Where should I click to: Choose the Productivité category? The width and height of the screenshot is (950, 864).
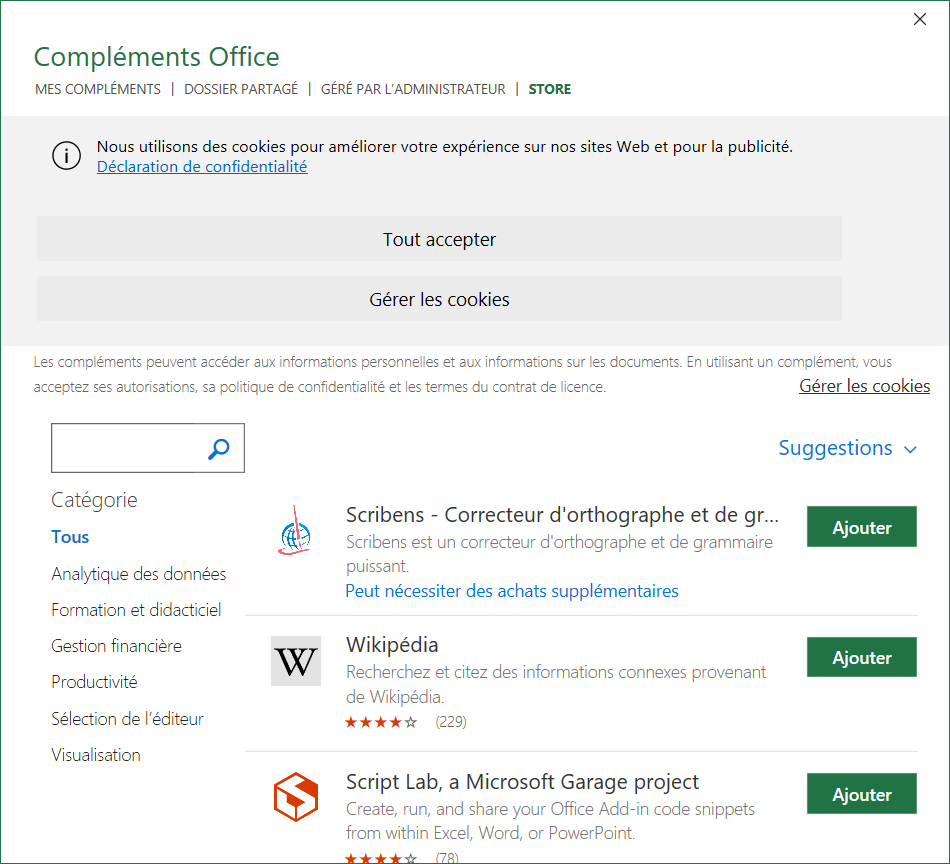pyautogui.click(x=95, y=682)
